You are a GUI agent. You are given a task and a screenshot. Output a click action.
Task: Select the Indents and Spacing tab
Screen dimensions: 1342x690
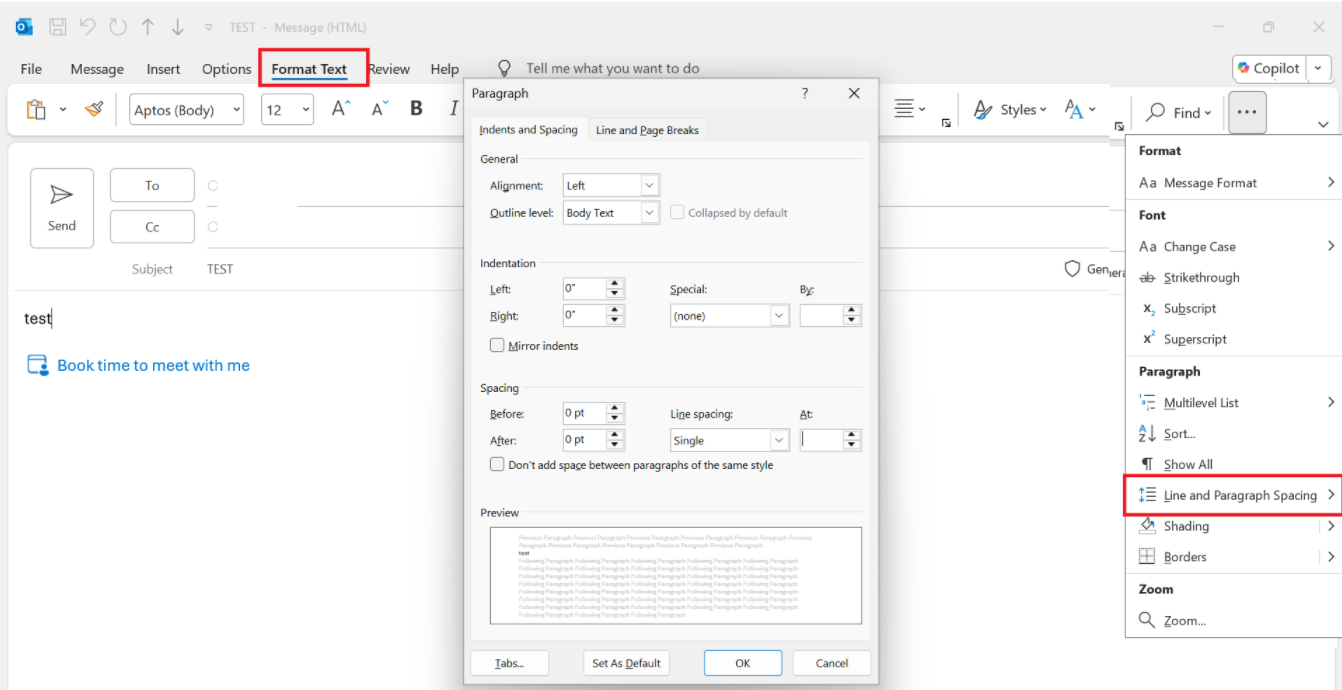pyautogui.click(x=528, y=130)
